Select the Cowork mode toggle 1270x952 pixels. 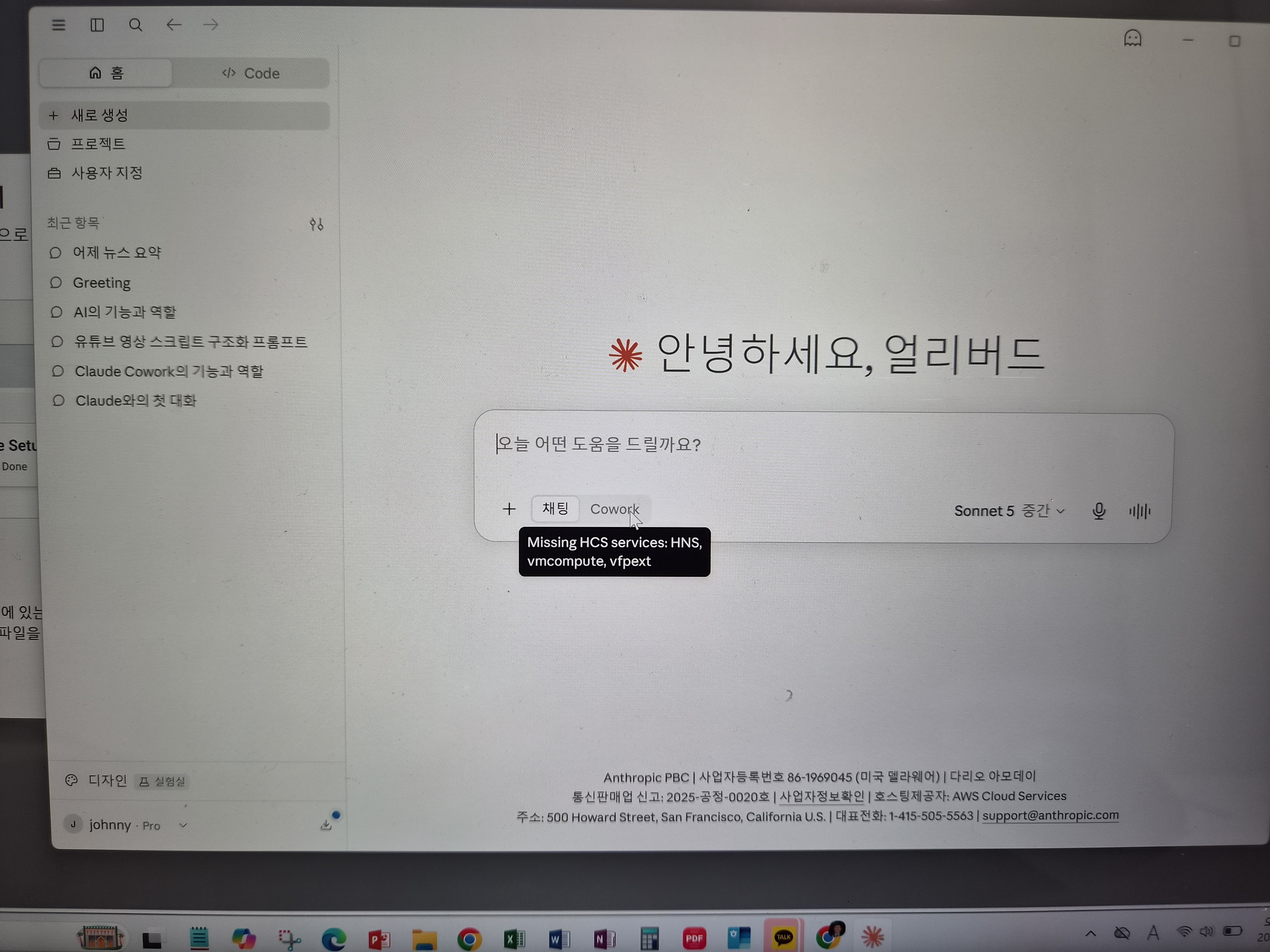(x=614, y=509)
